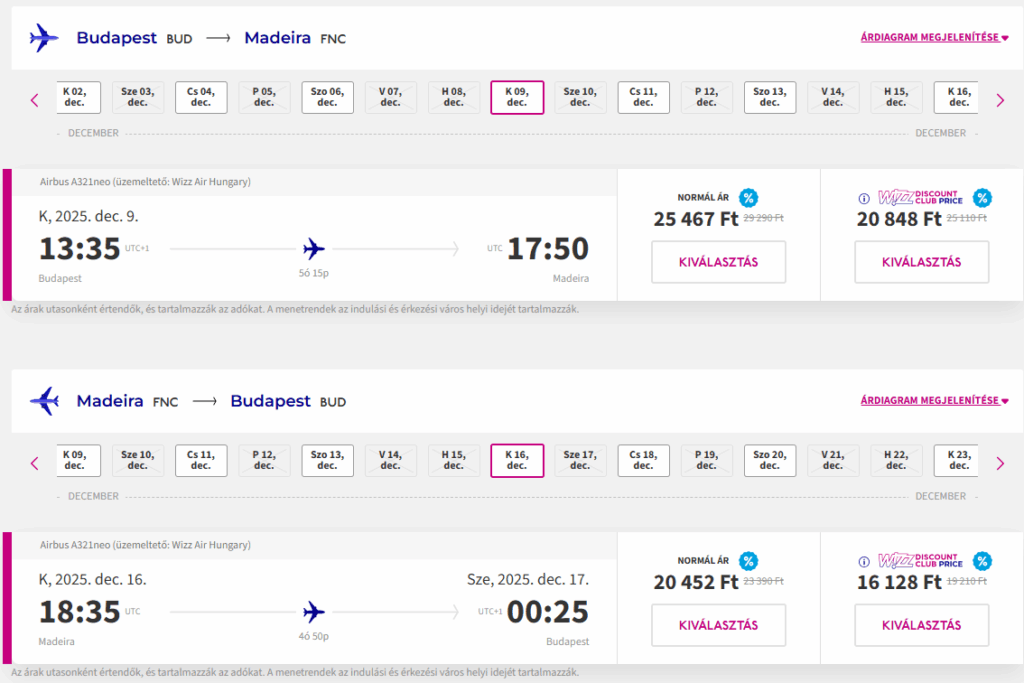Expand outbound Árdiagram megjelenítése price chart

pos(934,38)
